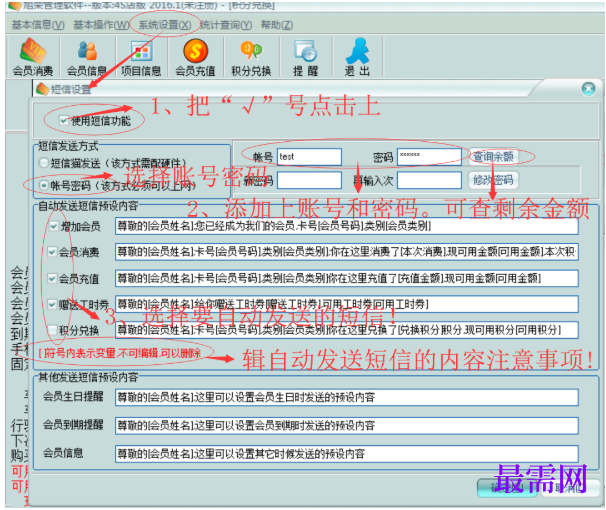This screenshot has width=606, height=510.
Task: Edit the 会员充值 message template field
Action: pyautogui.click(x=347, y=279)
